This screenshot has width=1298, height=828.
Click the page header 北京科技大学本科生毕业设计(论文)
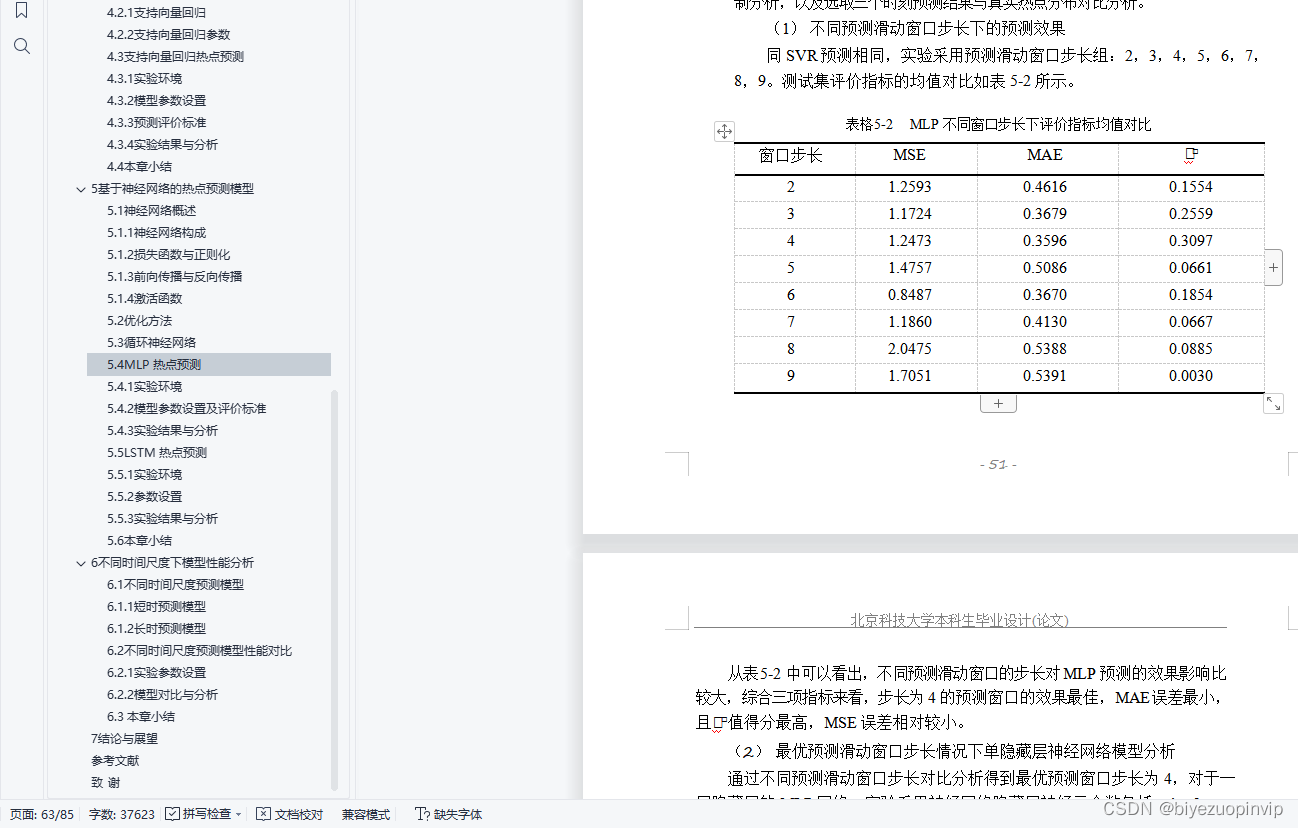(959, 620)
